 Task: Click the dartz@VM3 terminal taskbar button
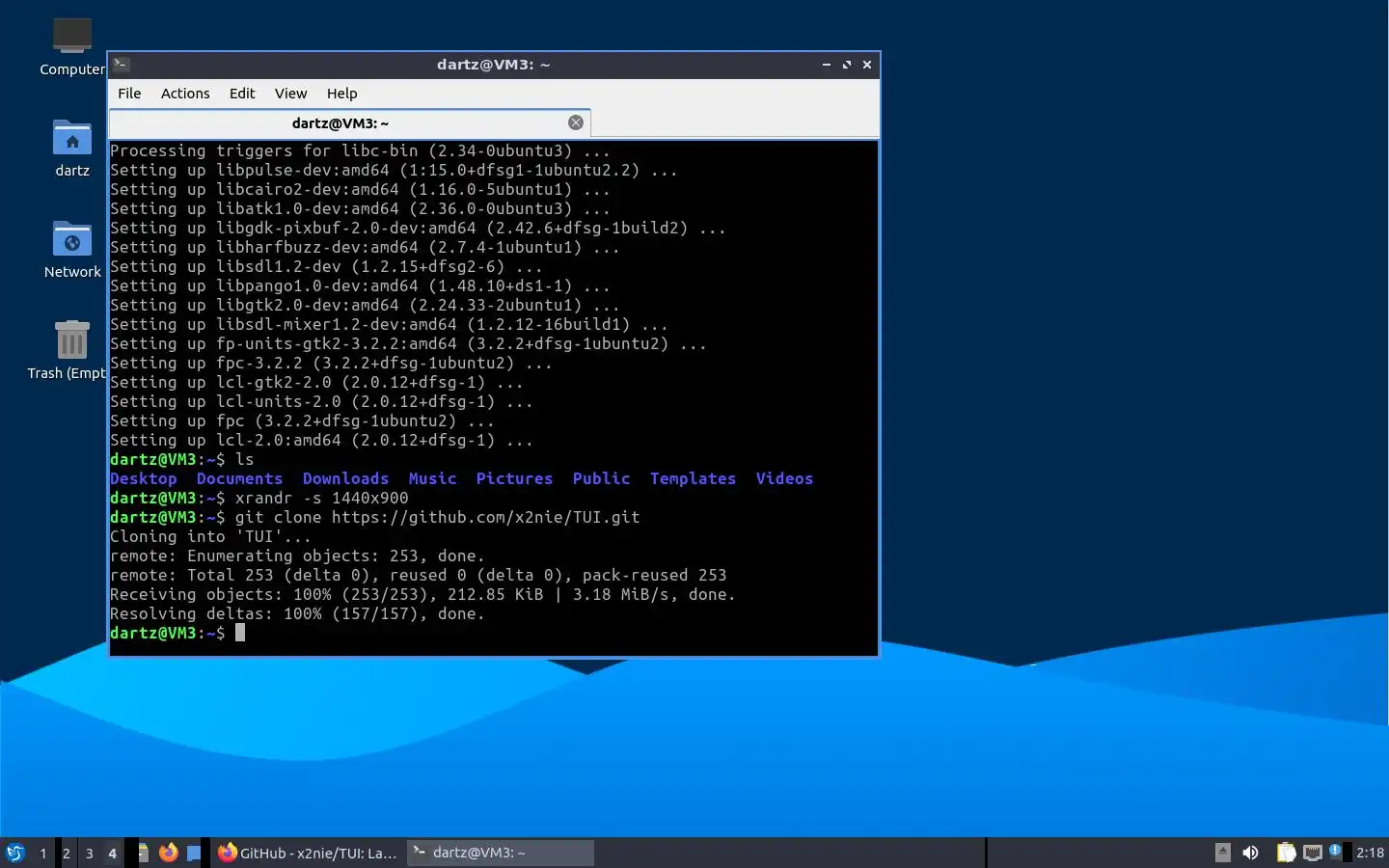click(x=500, y=853)
